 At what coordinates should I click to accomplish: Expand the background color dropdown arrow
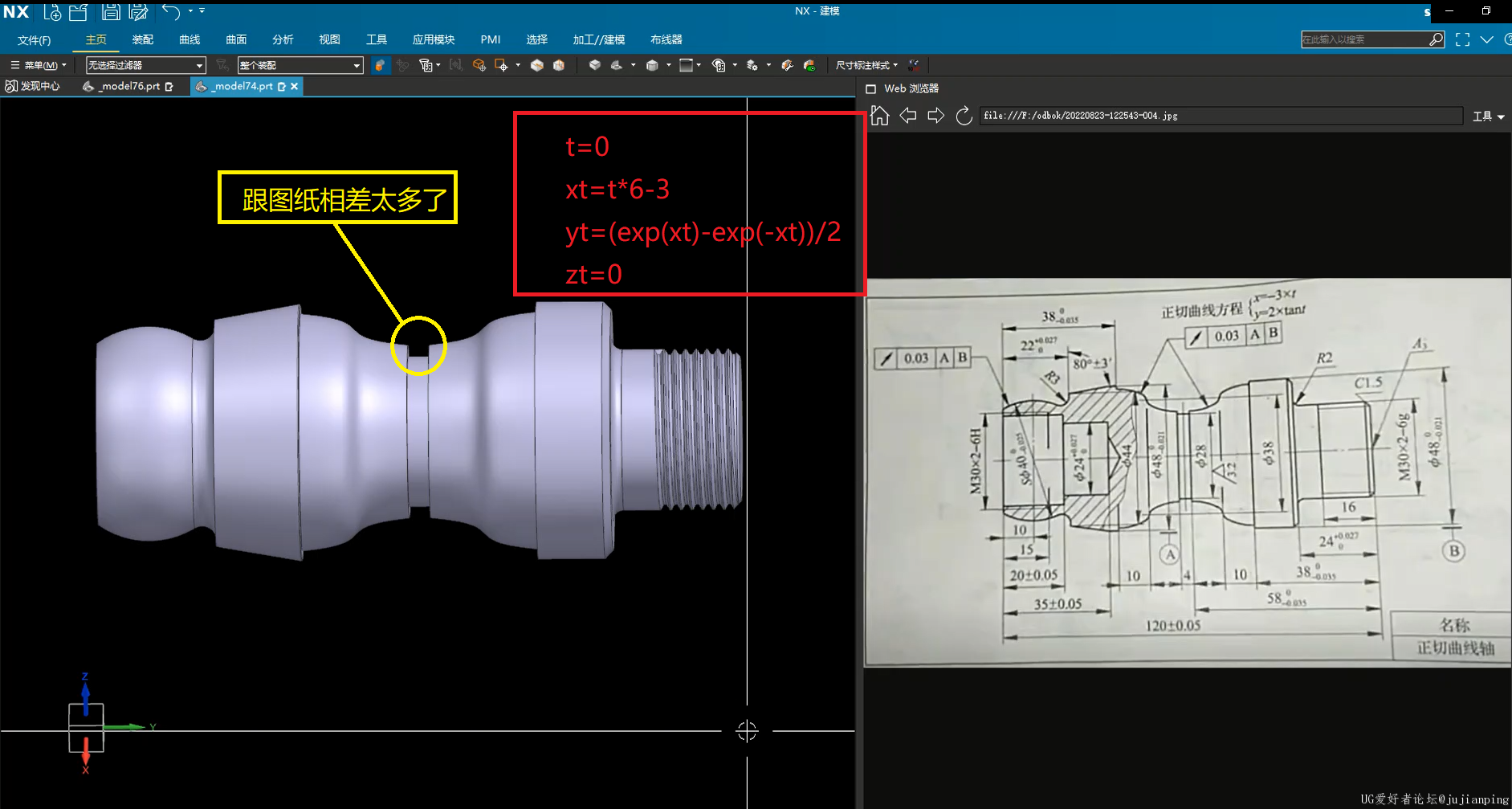pyautogui.click(x=699, y=65)
